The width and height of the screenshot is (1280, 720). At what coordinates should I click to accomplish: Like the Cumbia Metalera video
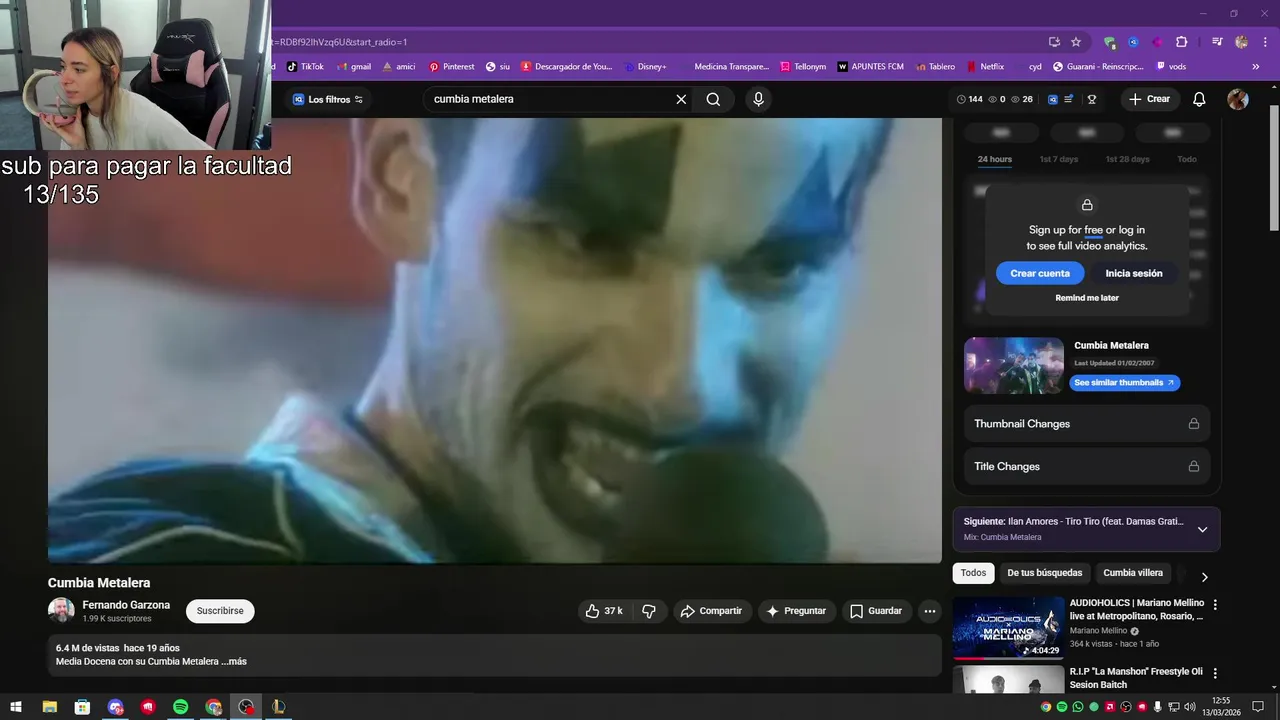604,611
